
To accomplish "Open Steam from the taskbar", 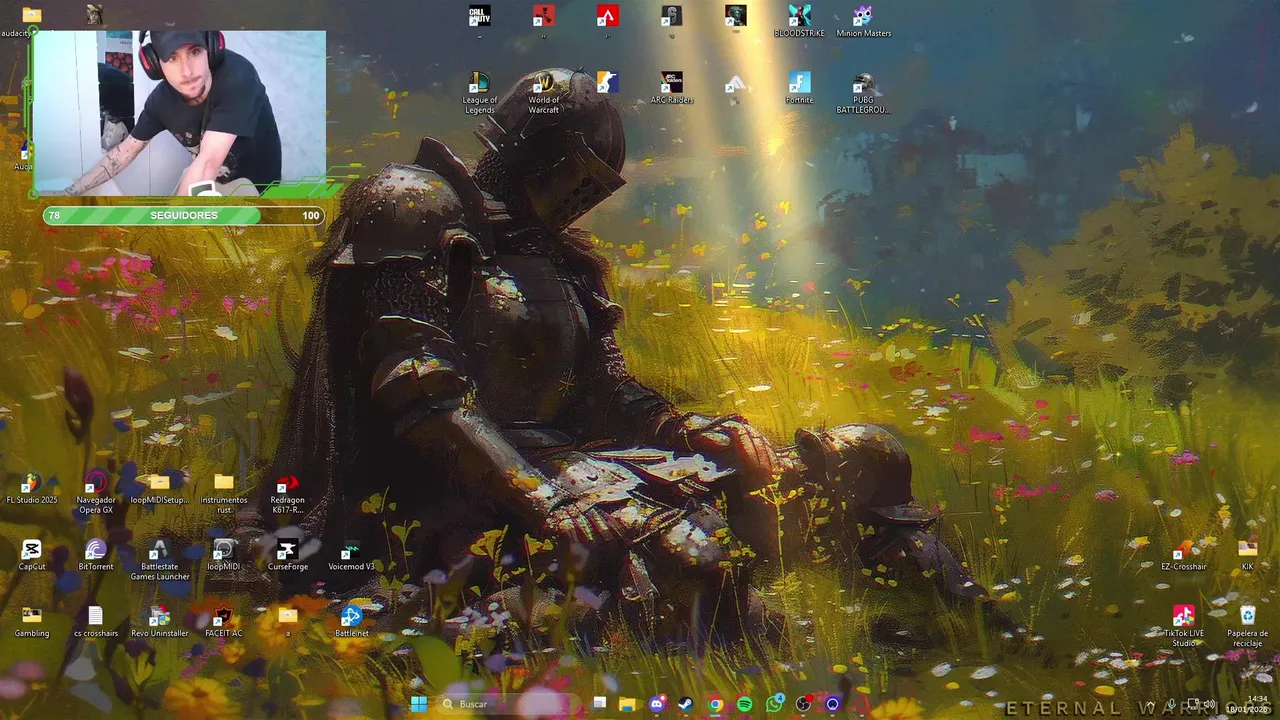I will pyautogui.click(x=685, y=704).
